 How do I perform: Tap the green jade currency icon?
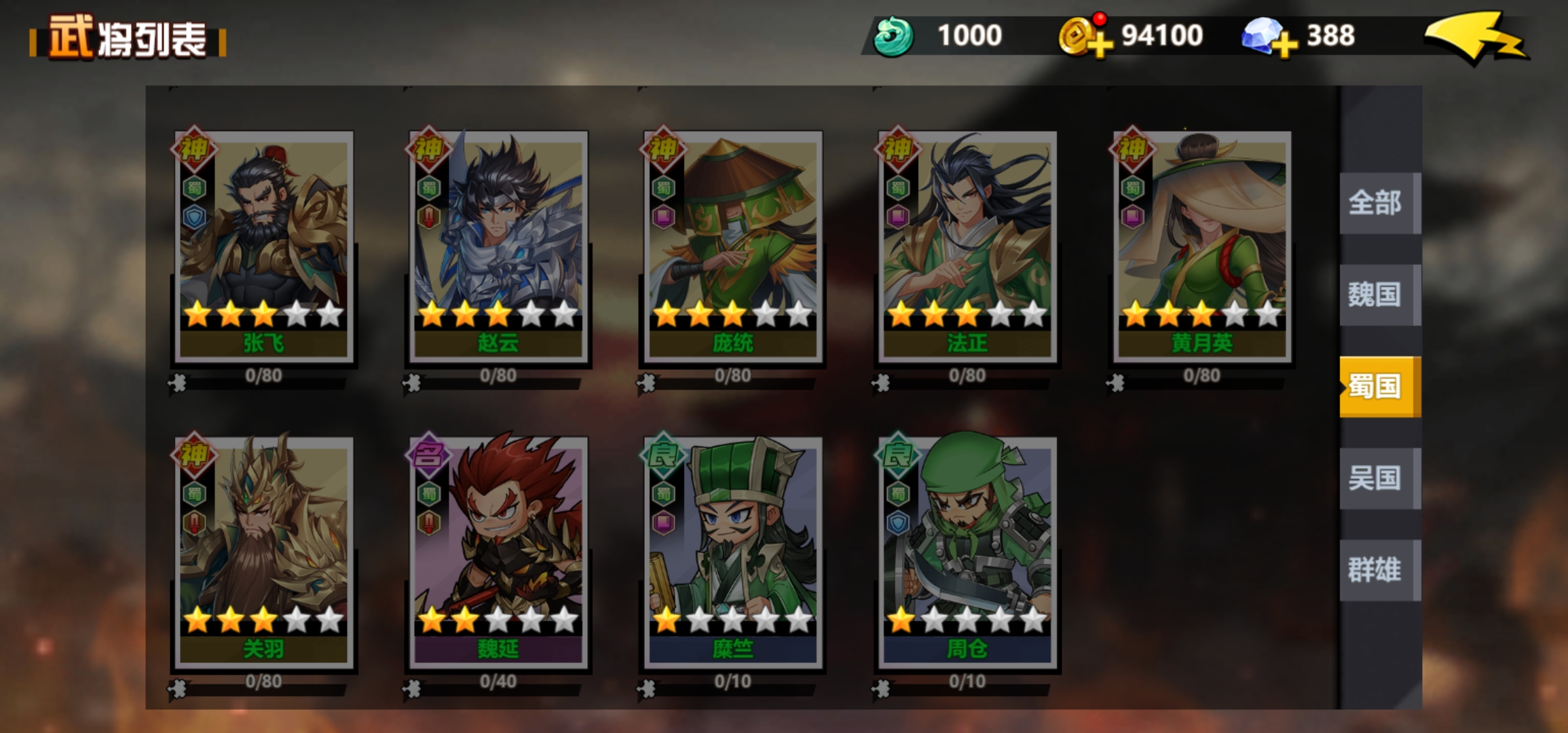coord(893,37)
